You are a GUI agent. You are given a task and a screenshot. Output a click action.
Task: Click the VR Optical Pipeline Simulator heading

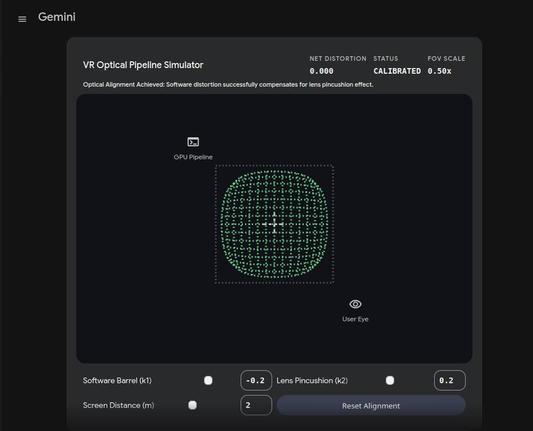tap(143, 65)
